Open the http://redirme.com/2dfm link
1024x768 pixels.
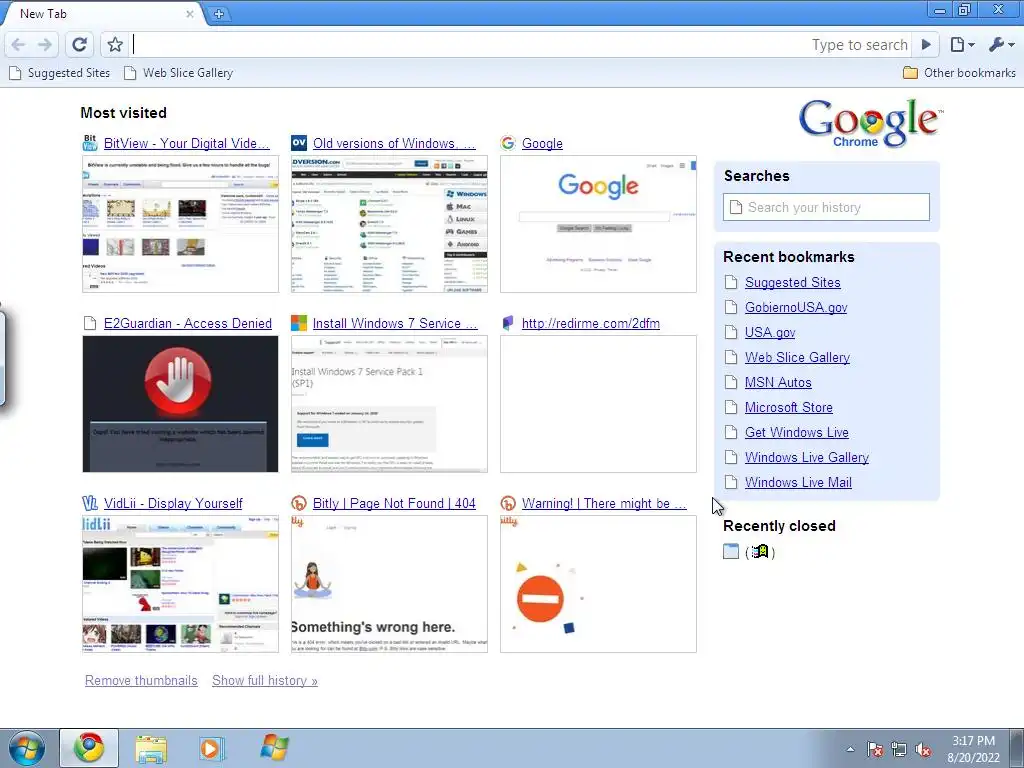click(x=590, y=323)
